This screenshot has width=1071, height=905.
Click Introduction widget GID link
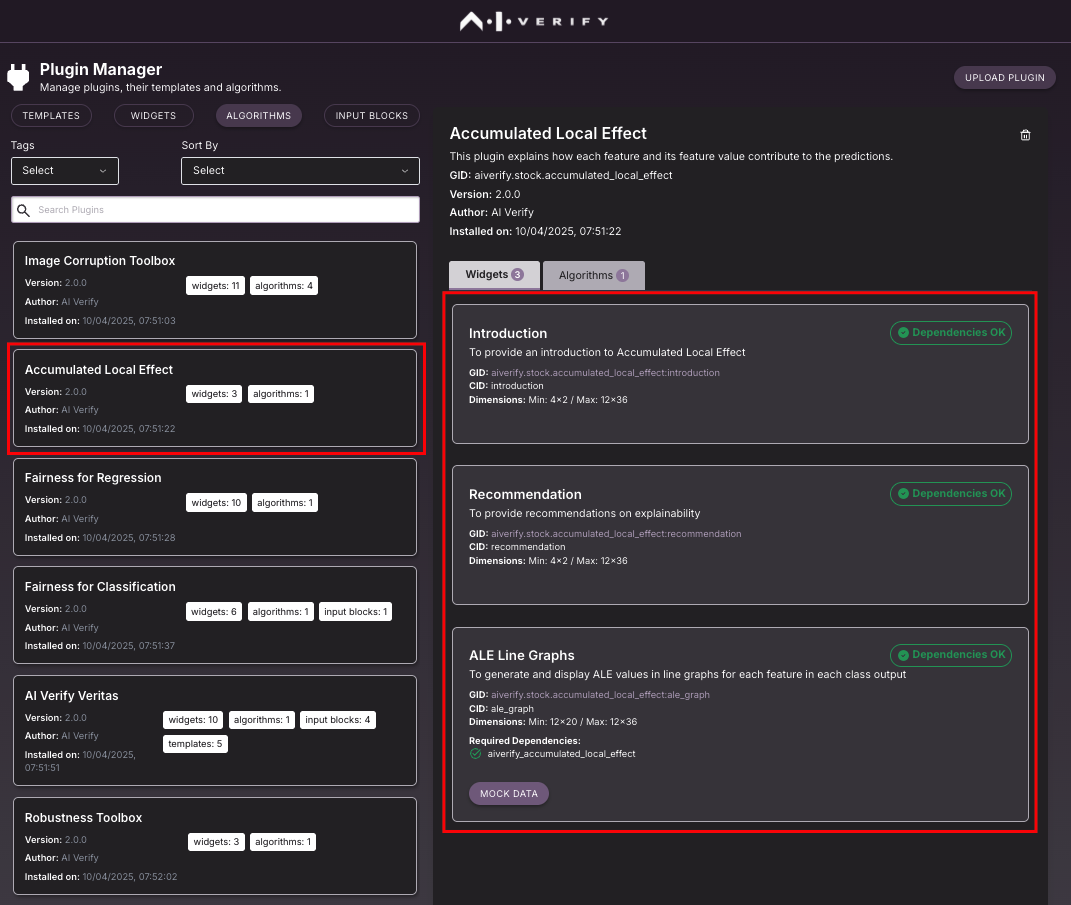click(x=605, y=373)
